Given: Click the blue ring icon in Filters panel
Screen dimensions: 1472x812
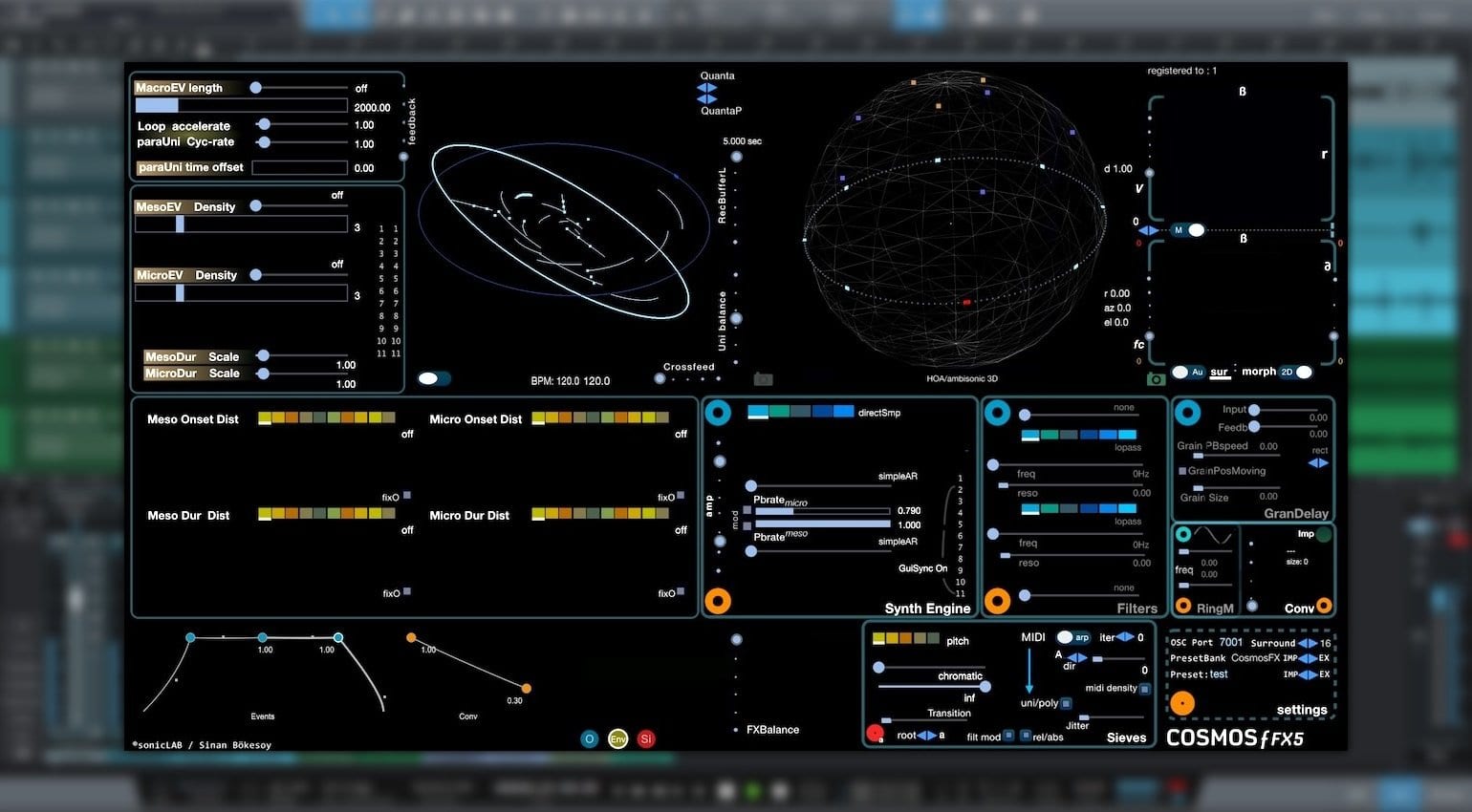Looking at the screenshot, I should coord(997,413).
